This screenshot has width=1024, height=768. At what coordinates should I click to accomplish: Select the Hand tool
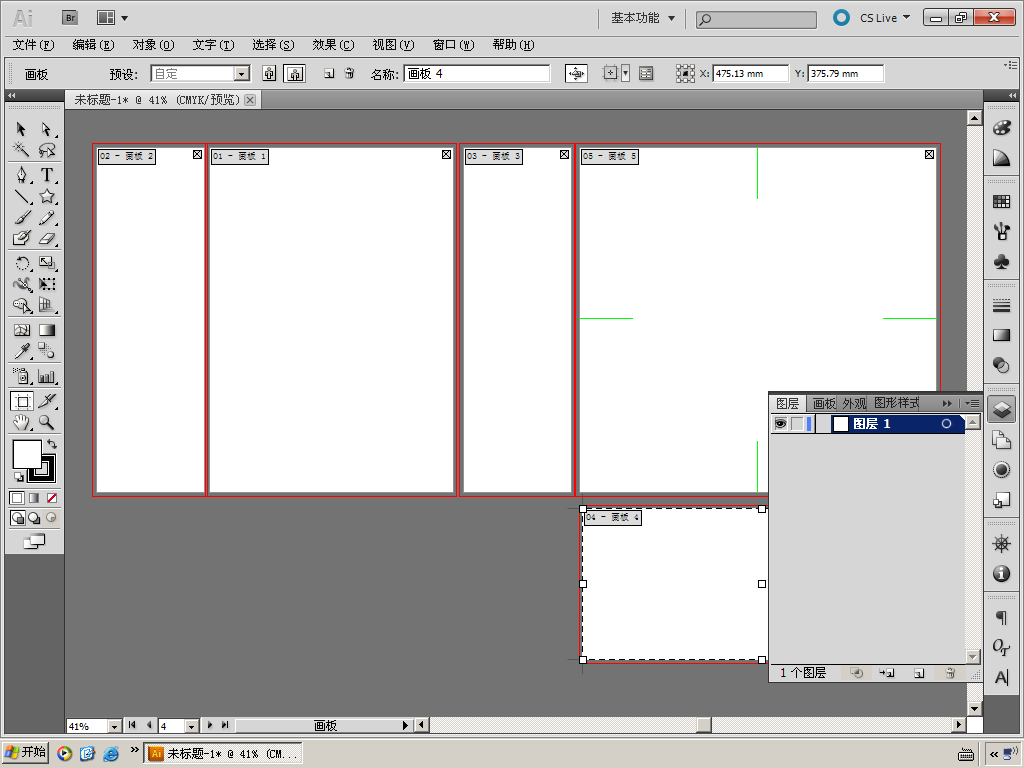tap(21, 423)
